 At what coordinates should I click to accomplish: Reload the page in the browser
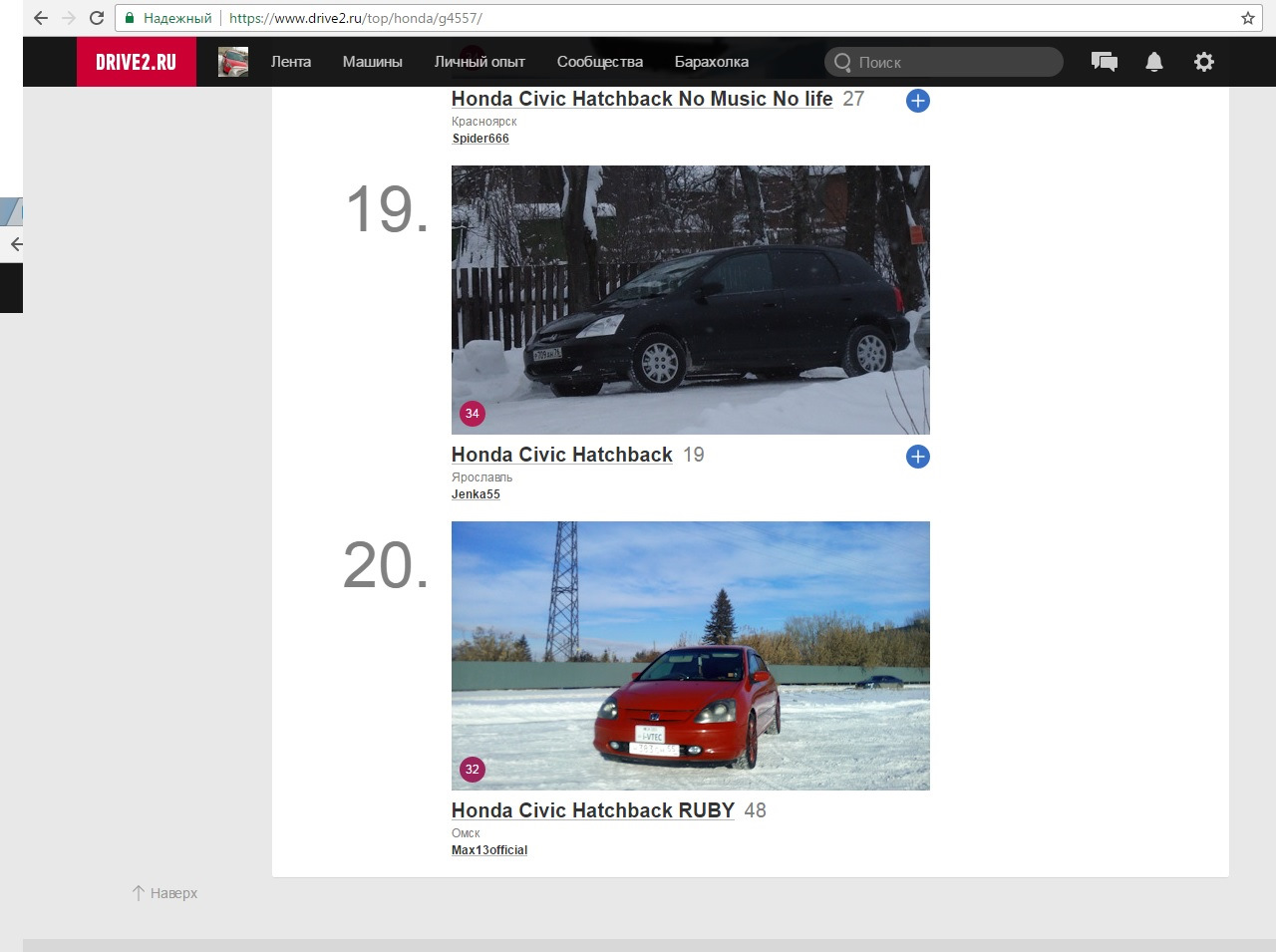pyautogui.click(x=97, y=18)
